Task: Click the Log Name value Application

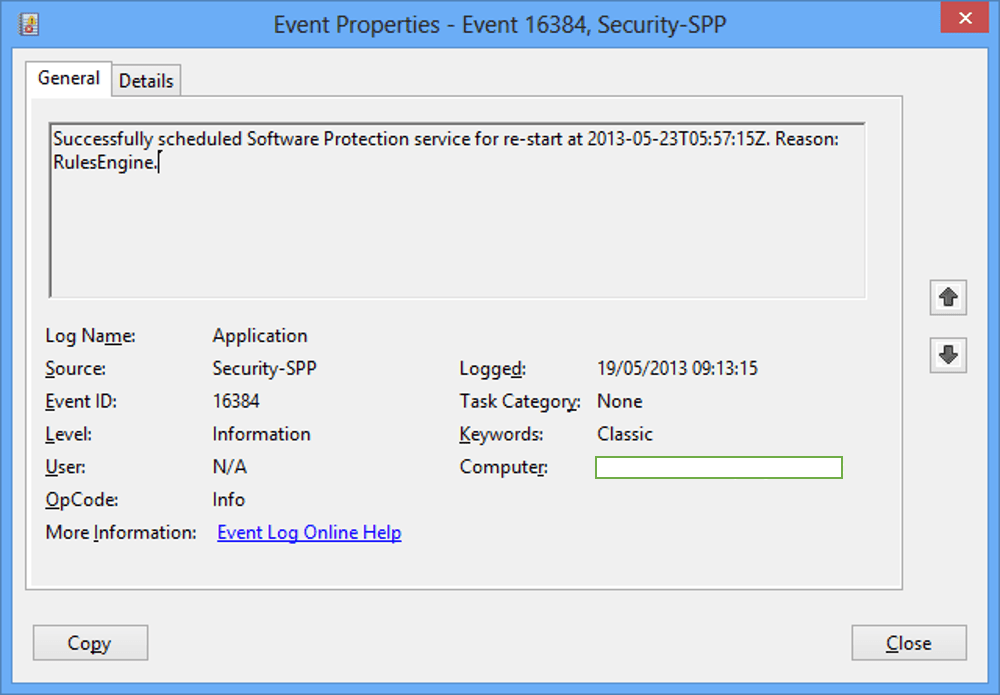Action: click(260, 335)
